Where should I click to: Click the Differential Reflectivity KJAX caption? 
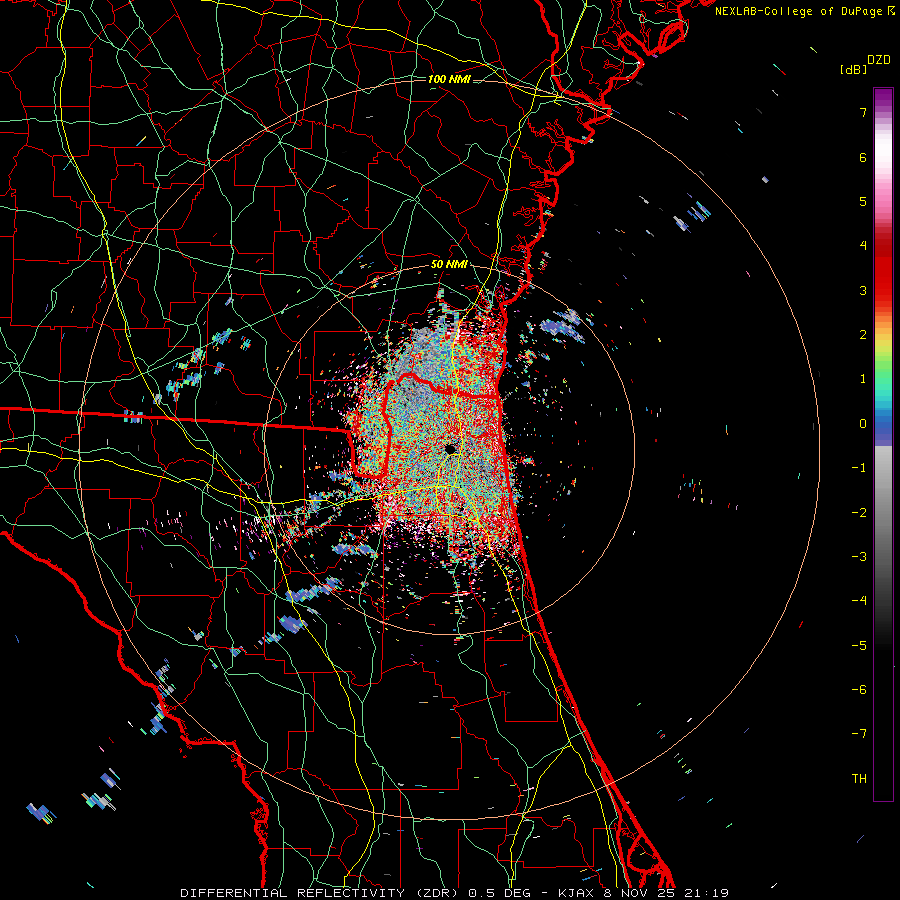(x=455, y=893)
